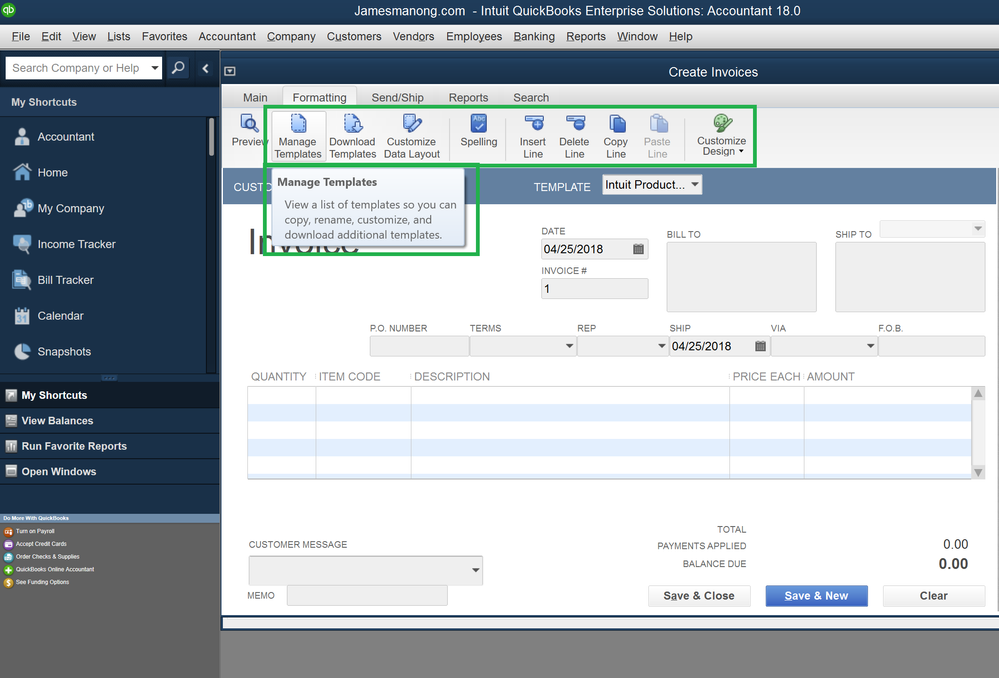This screenshot has height=678, width=999.
Task: Click the Insert Line icon
Action: tap(533, 133)
